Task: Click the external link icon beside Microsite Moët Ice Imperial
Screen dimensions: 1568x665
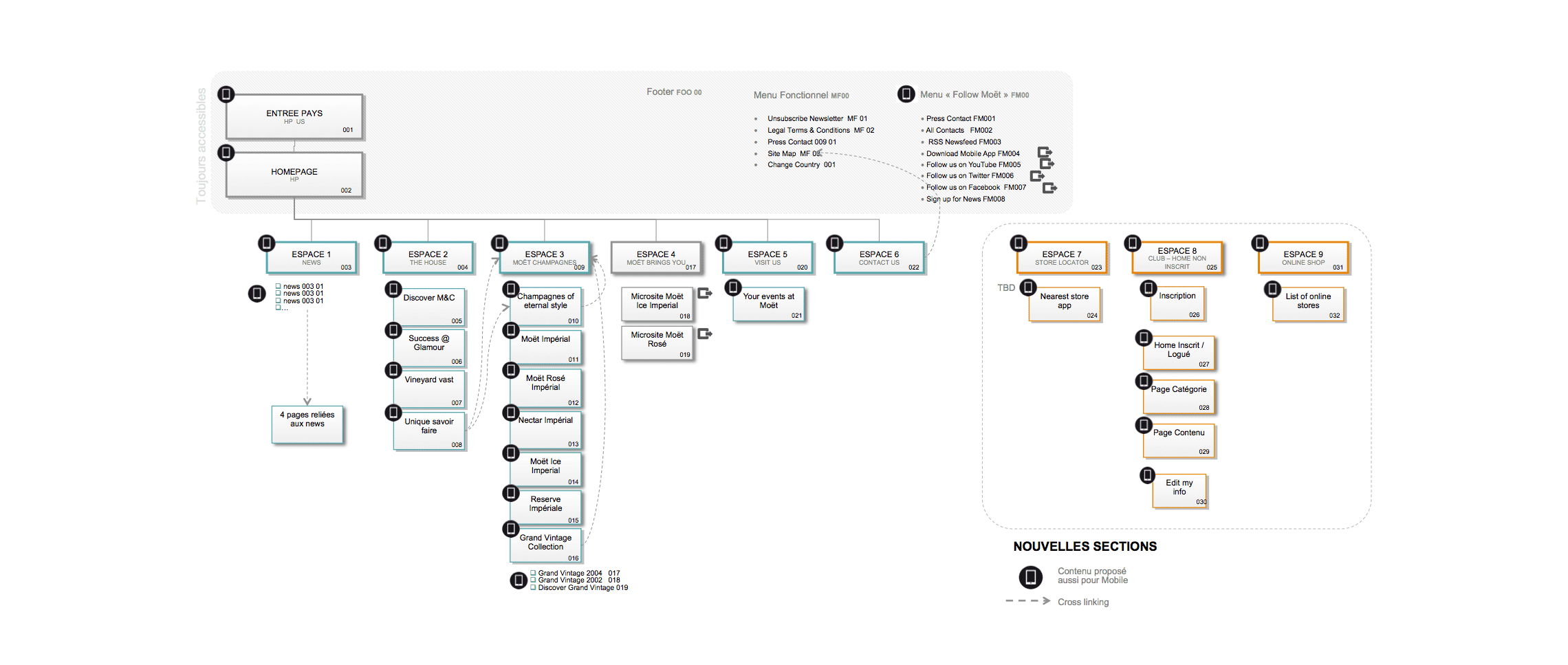Action: click(x=705, y=294)
